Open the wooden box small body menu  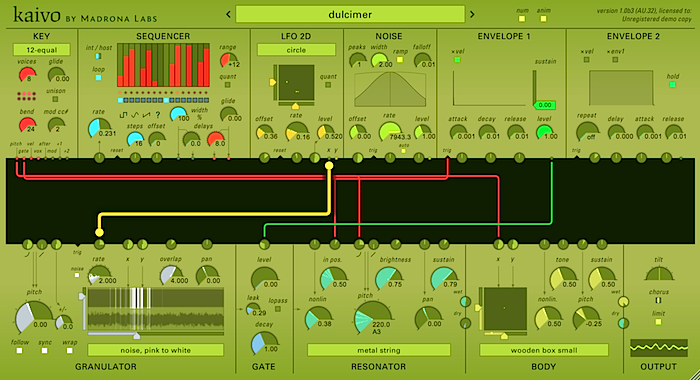[544, 350]
